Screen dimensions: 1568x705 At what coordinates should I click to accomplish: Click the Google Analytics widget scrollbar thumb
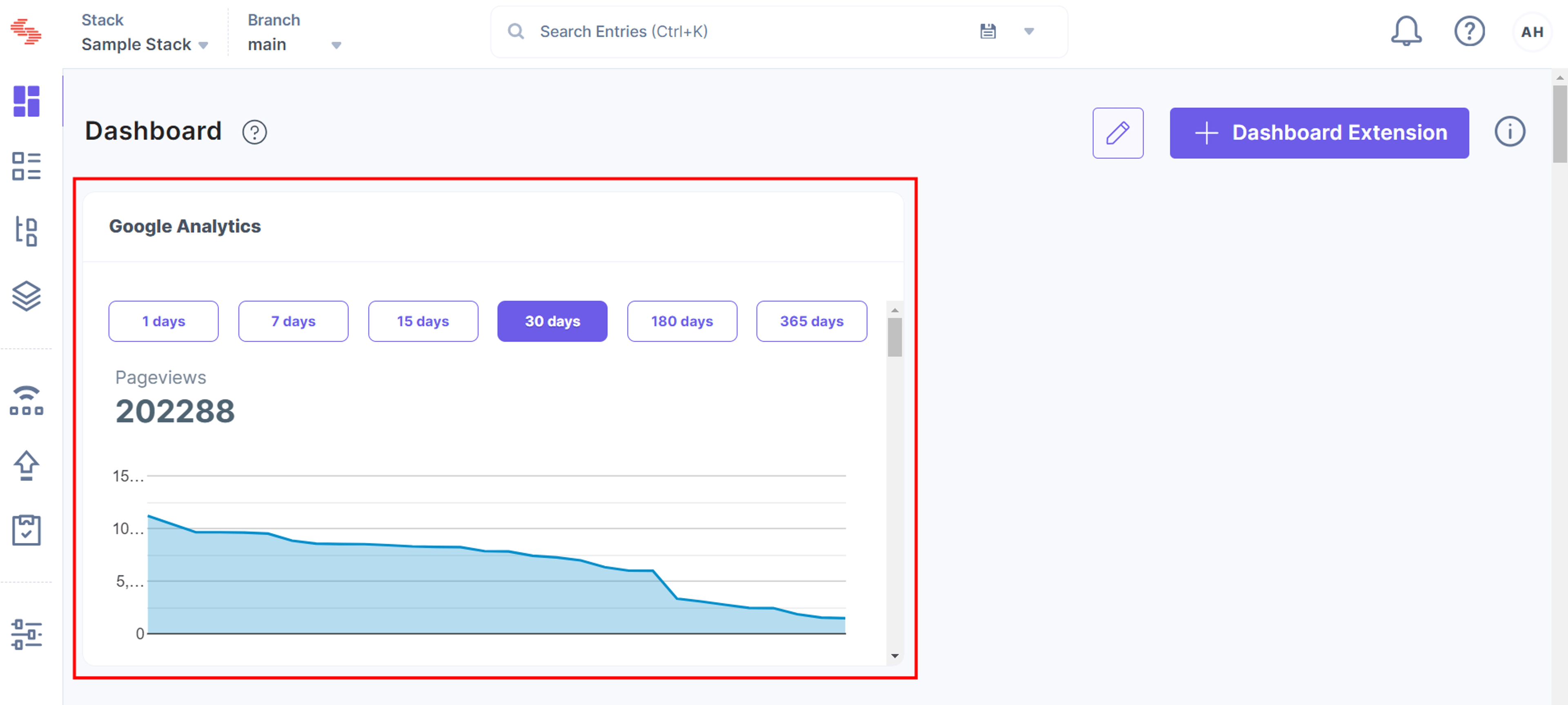click(894, 337)
